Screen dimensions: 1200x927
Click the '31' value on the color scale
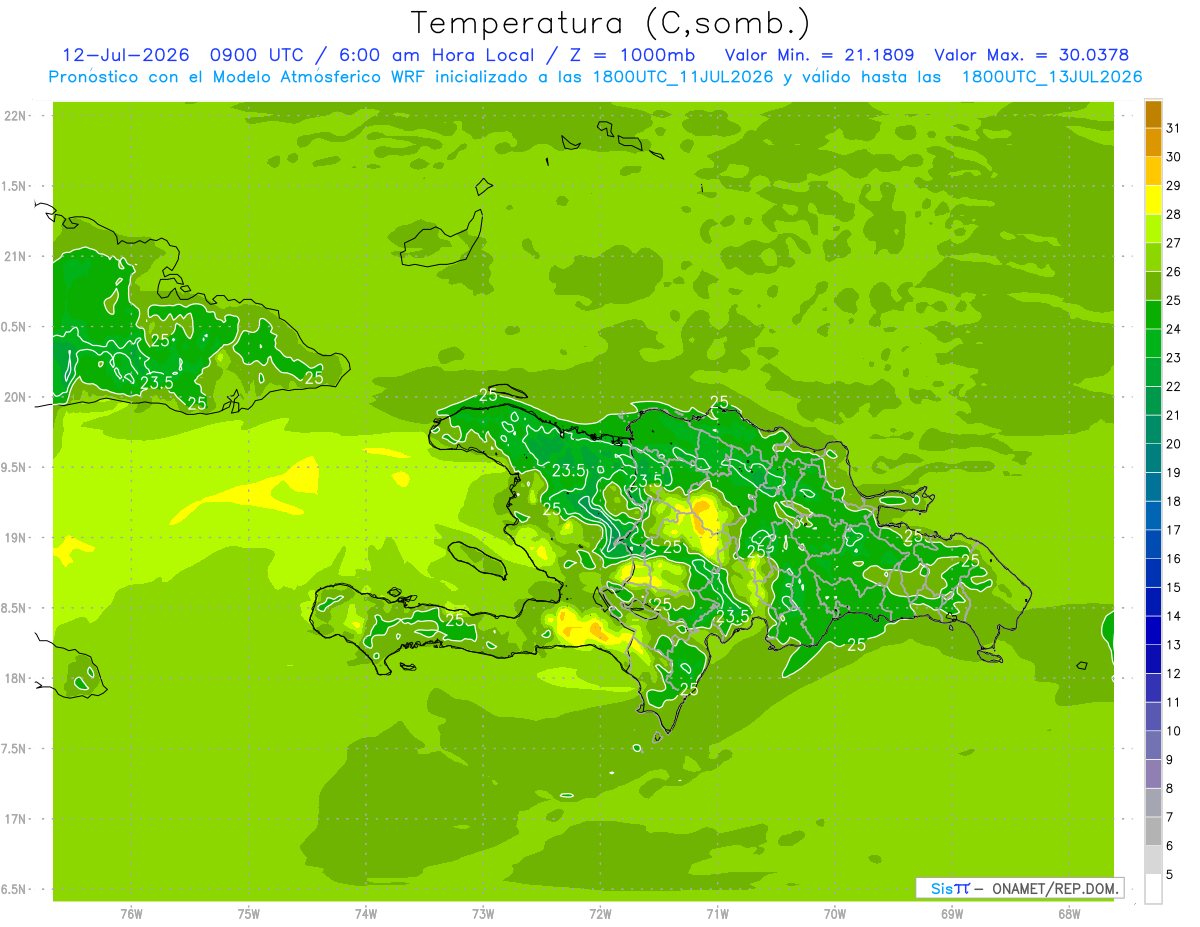pos(1174,127)
